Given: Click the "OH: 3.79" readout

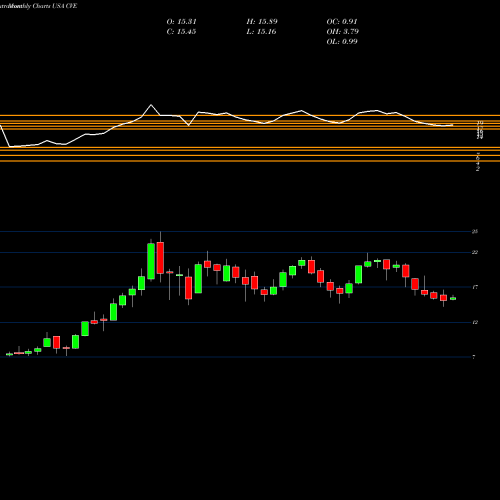Looking at the screenshot, I should point(343,32).
